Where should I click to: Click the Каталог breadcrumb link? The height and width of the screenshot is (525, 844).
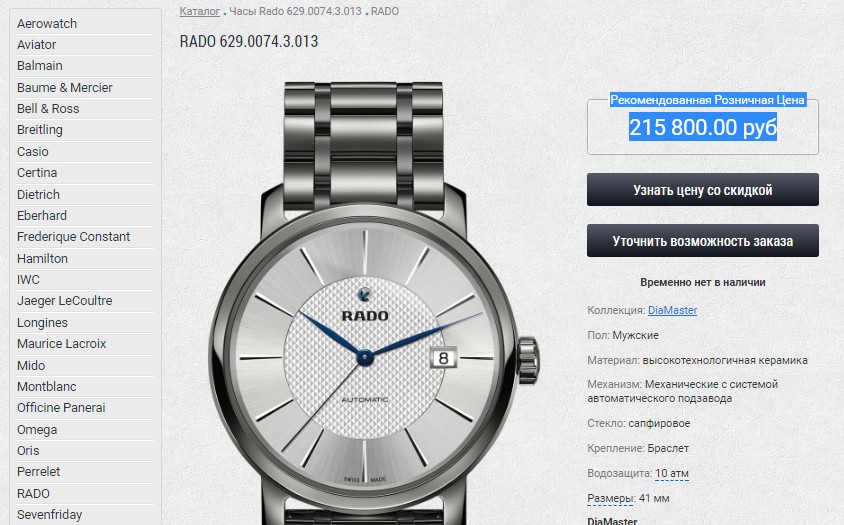(x=200, y=11)
